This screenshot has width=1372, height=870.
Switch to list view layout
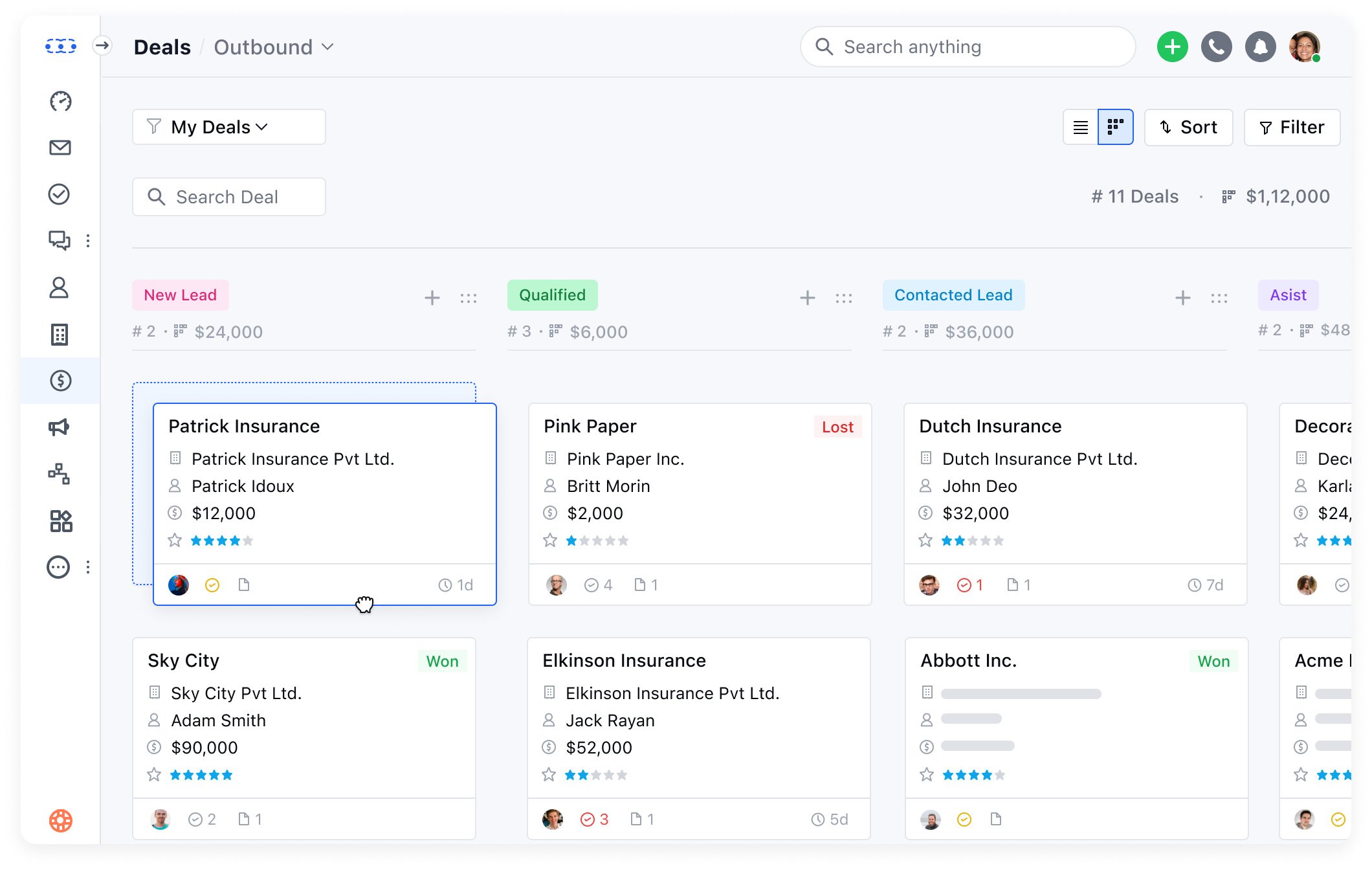pyautogui.click(x=1080, y=126)
